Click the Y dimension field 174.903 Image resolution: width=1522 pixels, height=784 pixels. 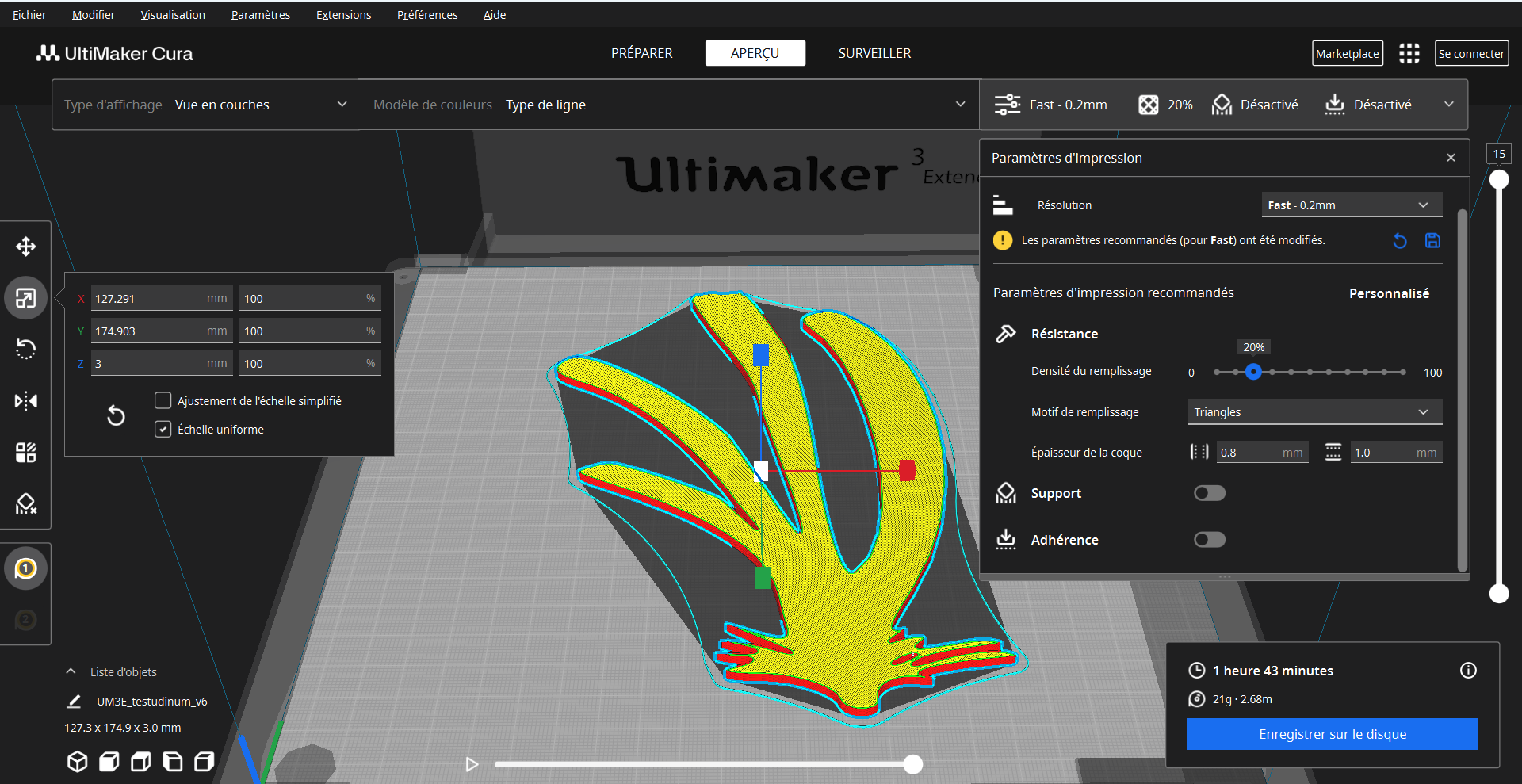click(x=162, y=331)
